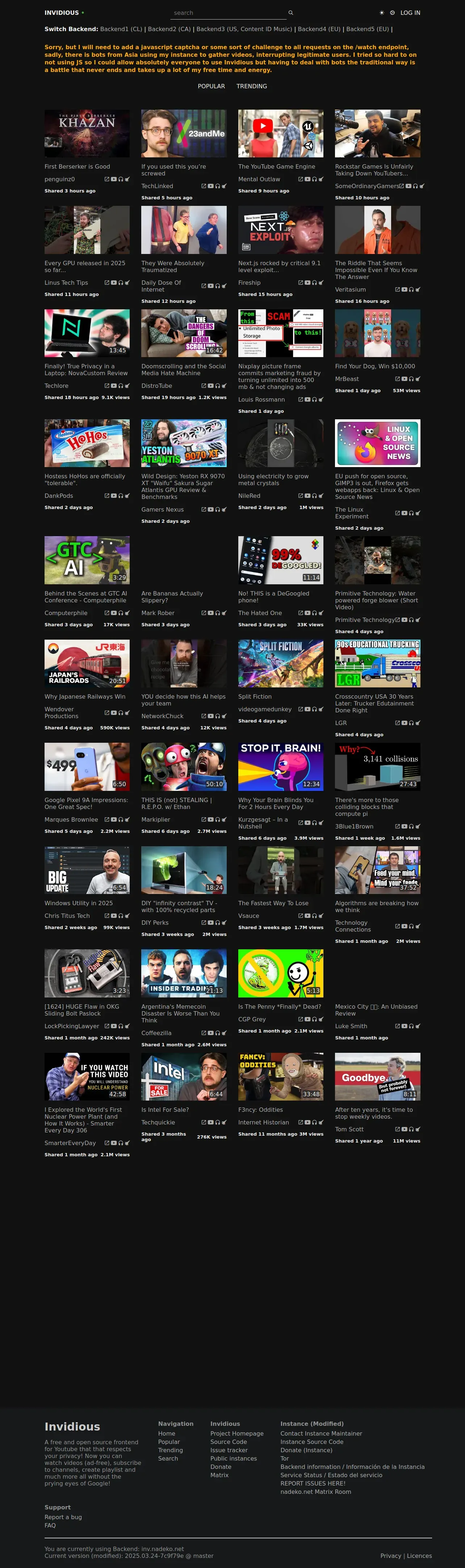Open Contact Instance Maintainer link
The image size is (465, 1568).
(x=321, y=1433)
